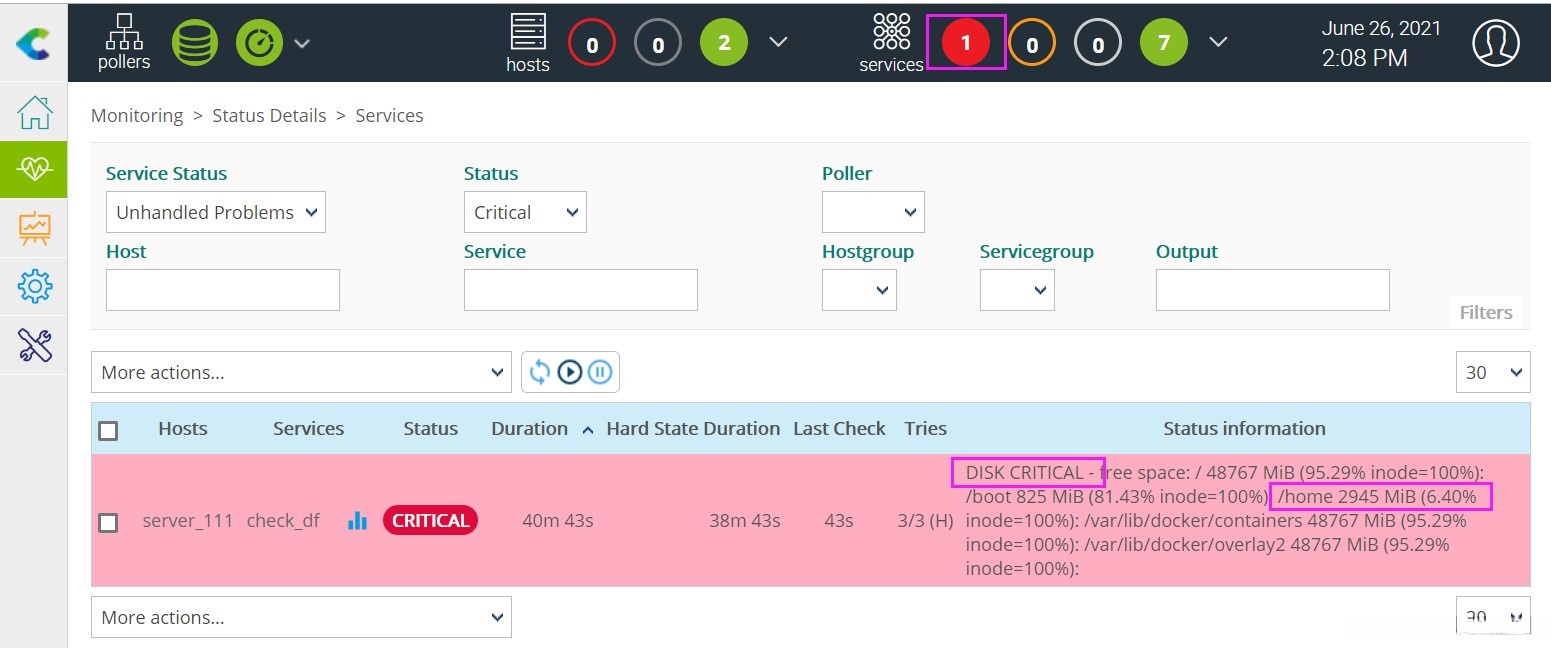Pause the automatic page refresh
Image resolution: width=1551 pixels, height=648 pixels.
tap(600, 372)
